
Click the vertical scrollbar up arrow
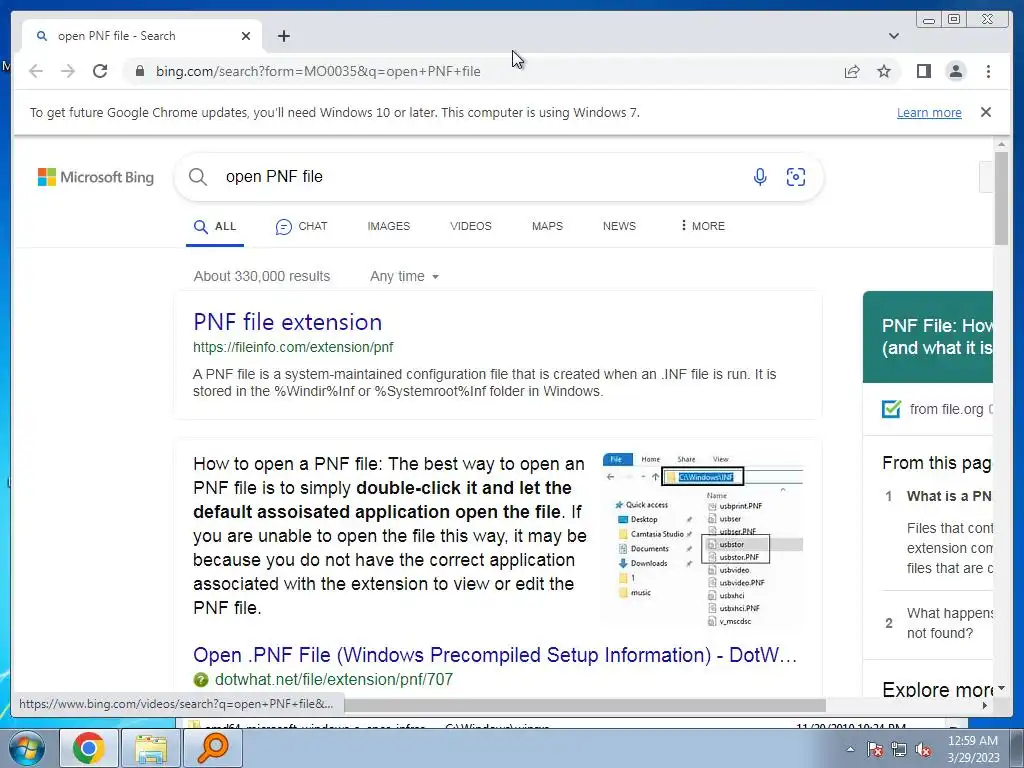coord(1001,144)
